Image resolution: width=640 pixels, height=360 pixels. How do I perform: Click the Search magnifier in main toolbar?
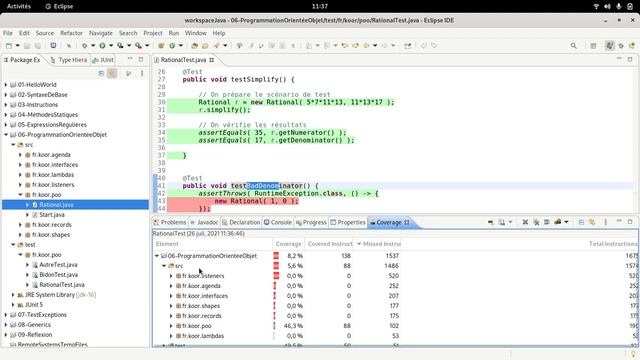pos(573,46)
